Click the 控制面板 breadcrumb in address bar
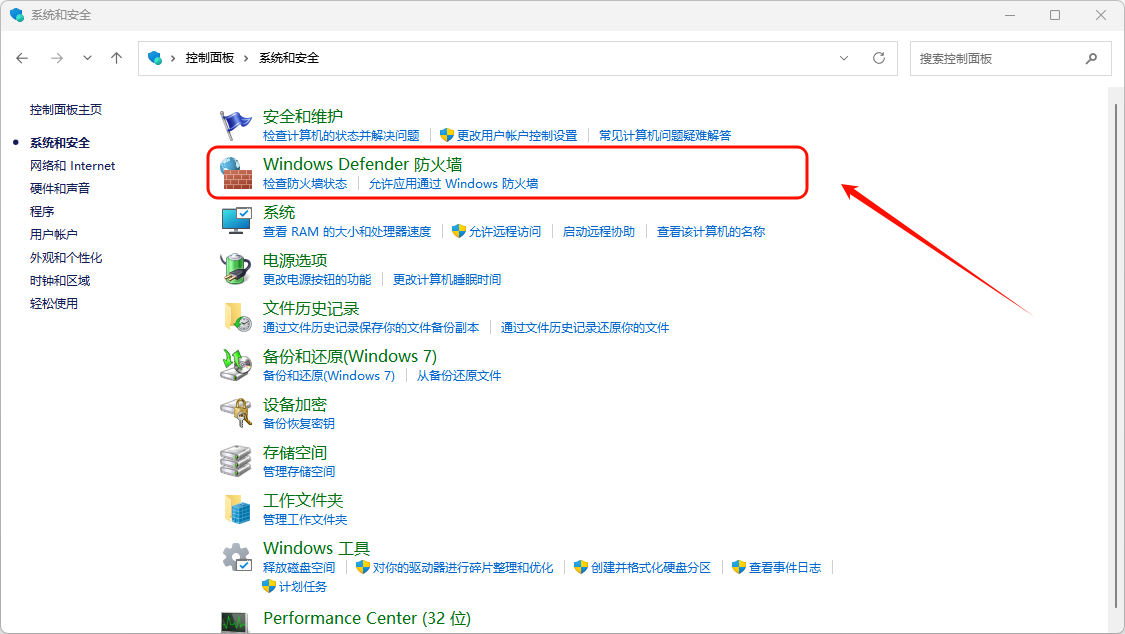Viewport: 1125px width, 634px height. click(209, 58)
